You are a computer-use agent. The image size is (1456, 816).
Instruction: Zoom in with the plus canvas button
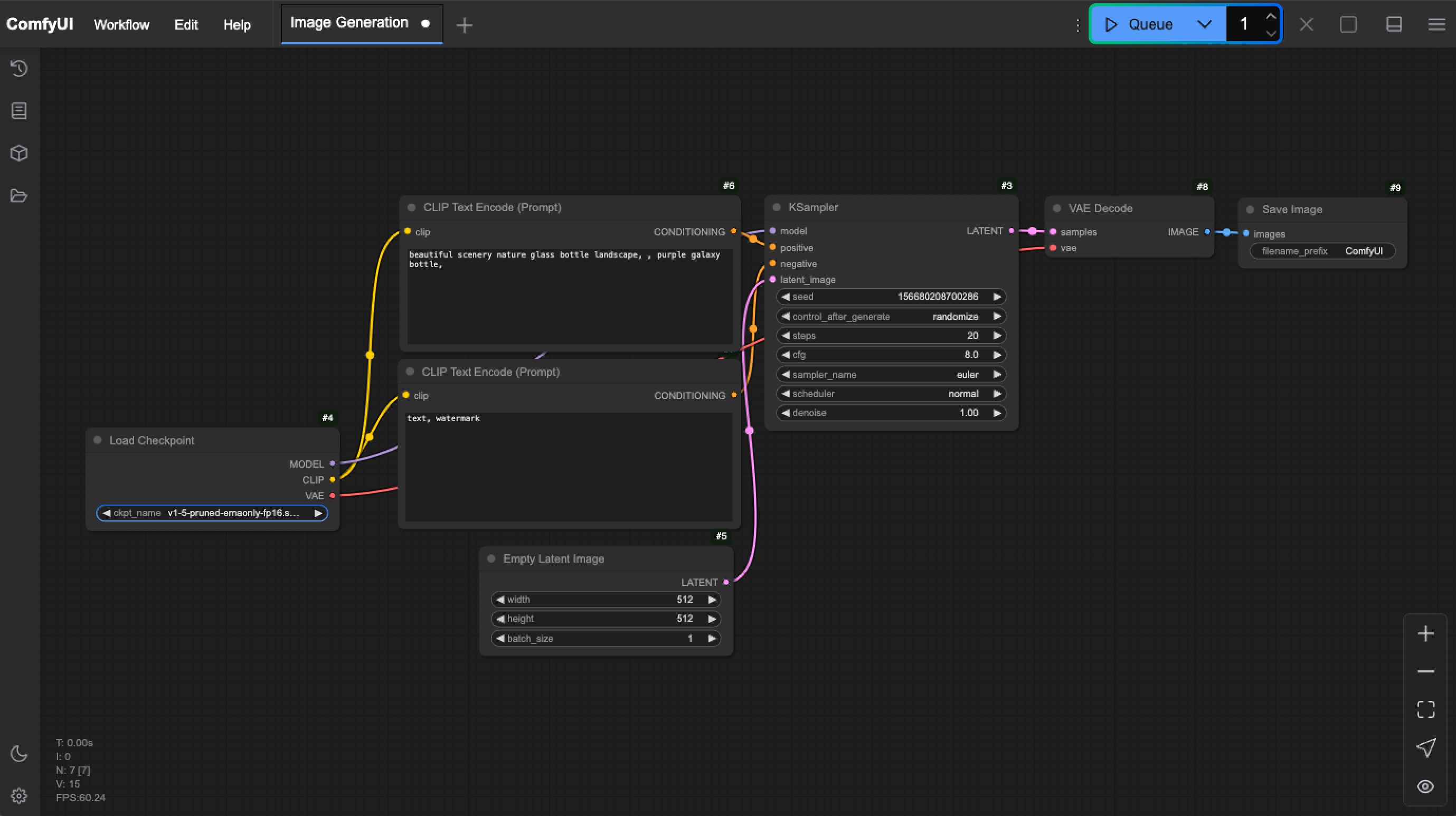[x=1425, y=633]
